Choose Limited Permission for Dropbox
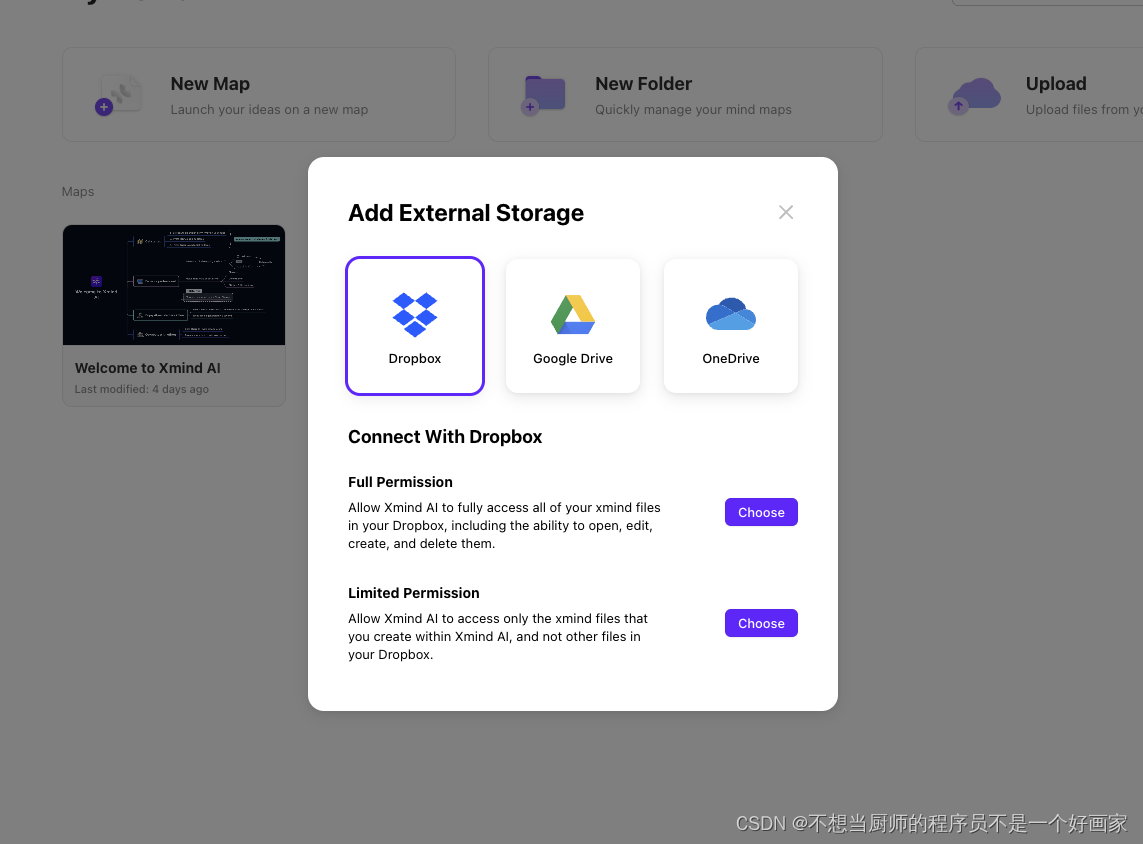Image resolution: width=1143 pixels, height=844 pixels. point(761,623)
